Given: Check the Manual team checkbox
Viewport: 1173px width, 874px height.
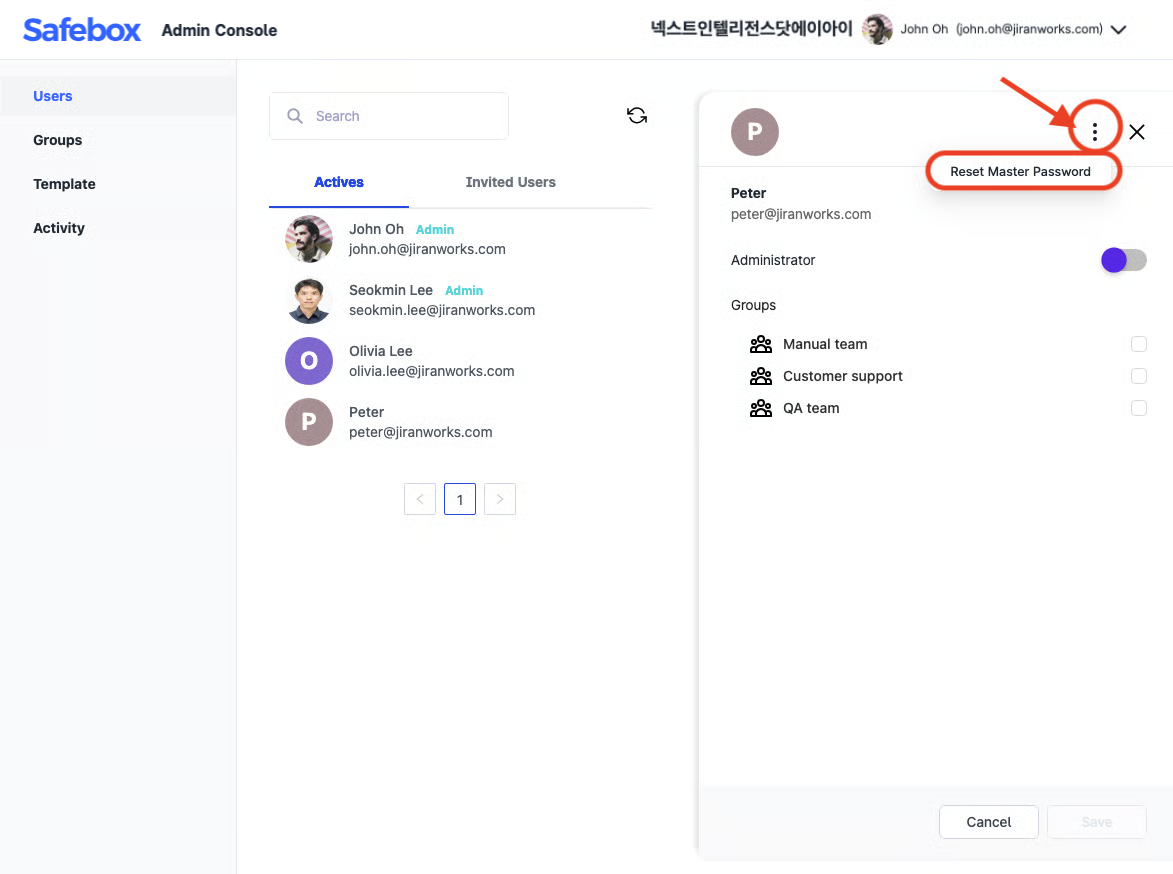Looking at the screenshot, I should [x=1138, y=344].
